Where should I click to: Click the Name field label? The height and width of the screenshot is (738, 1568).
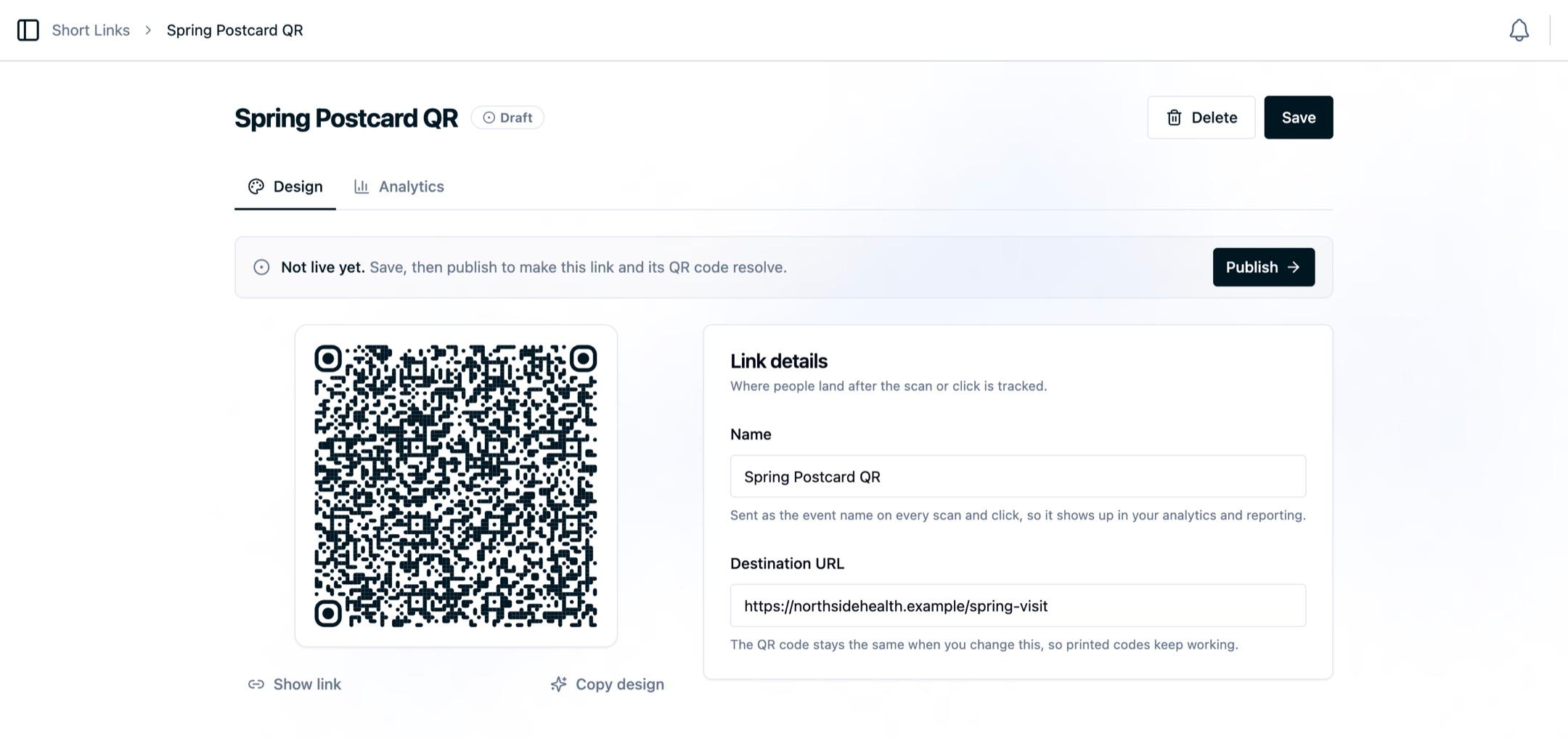pos(751,435)
